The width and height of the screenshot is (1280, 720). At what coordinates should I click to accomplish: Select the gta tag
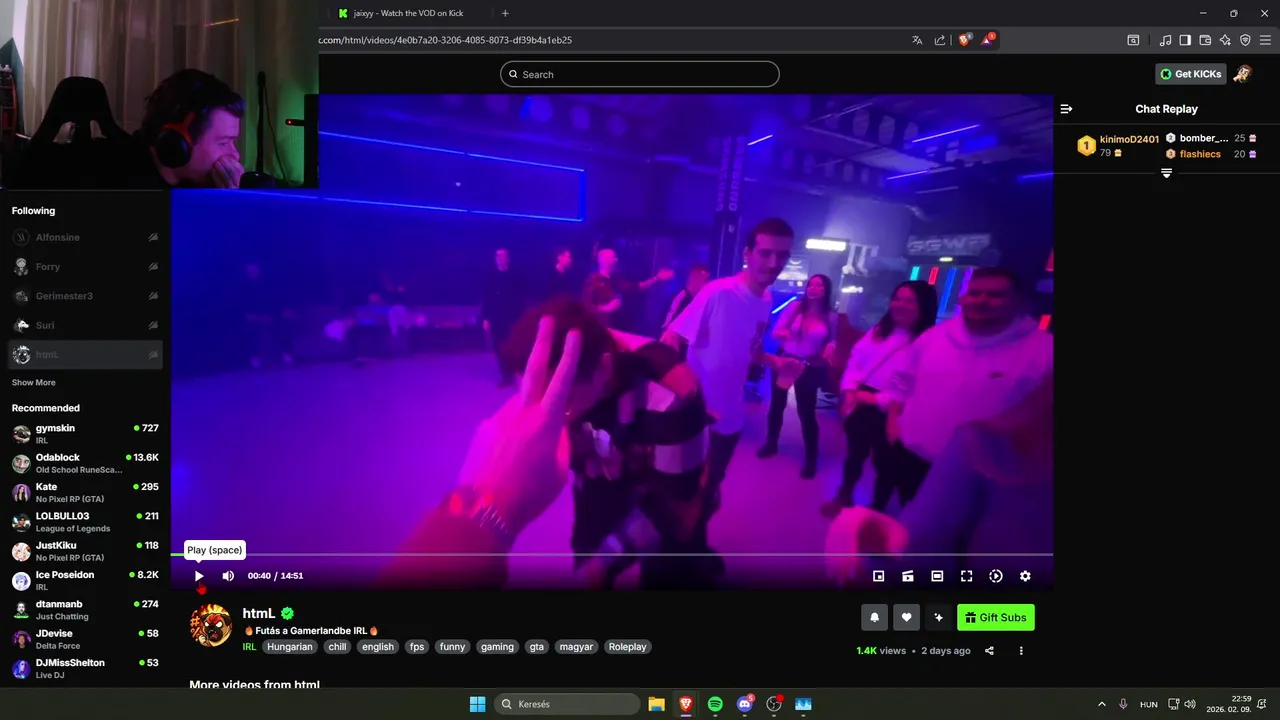537,647
